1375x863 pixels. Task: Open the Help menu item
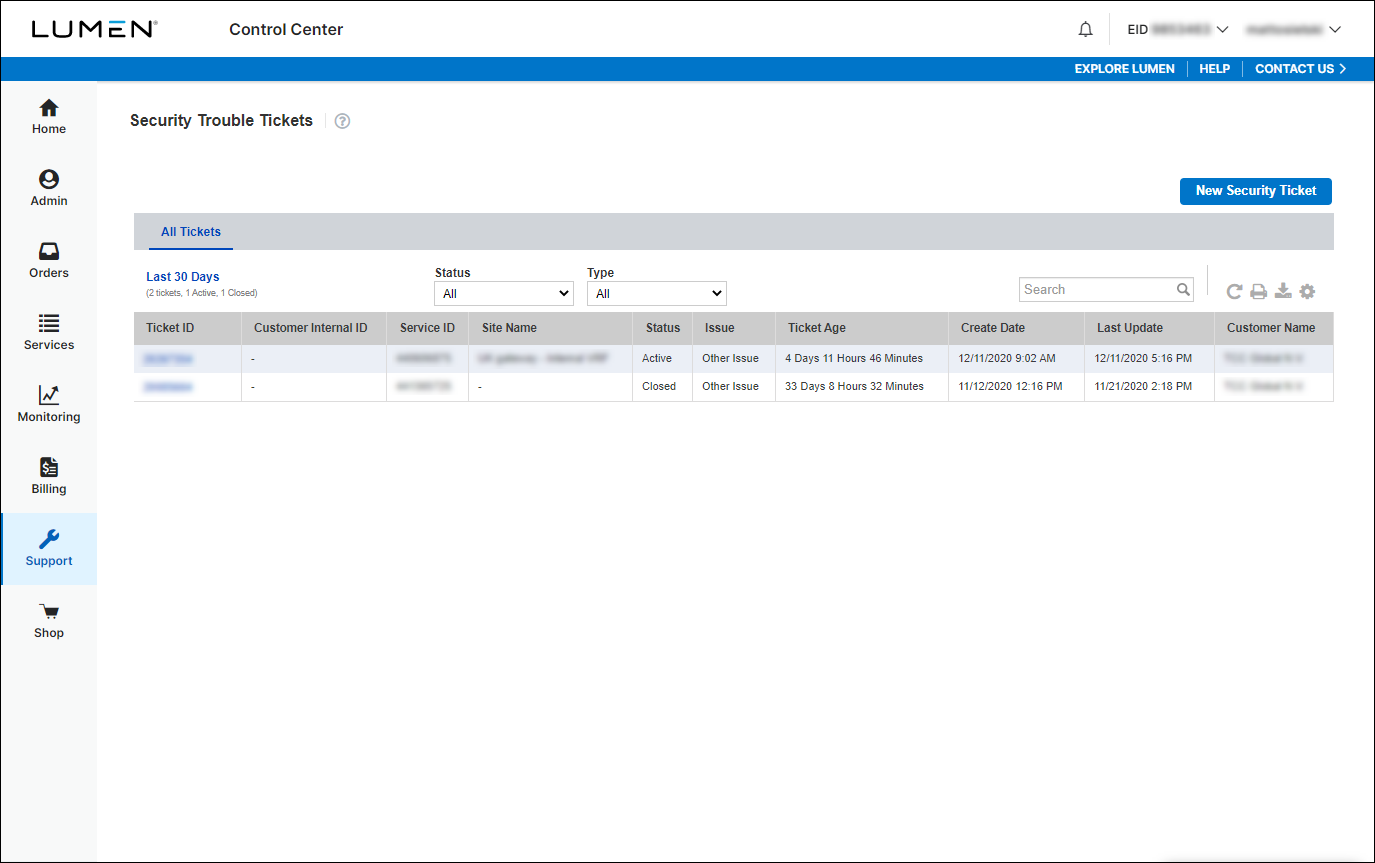pyautogui.click(x=1214, y=69)
